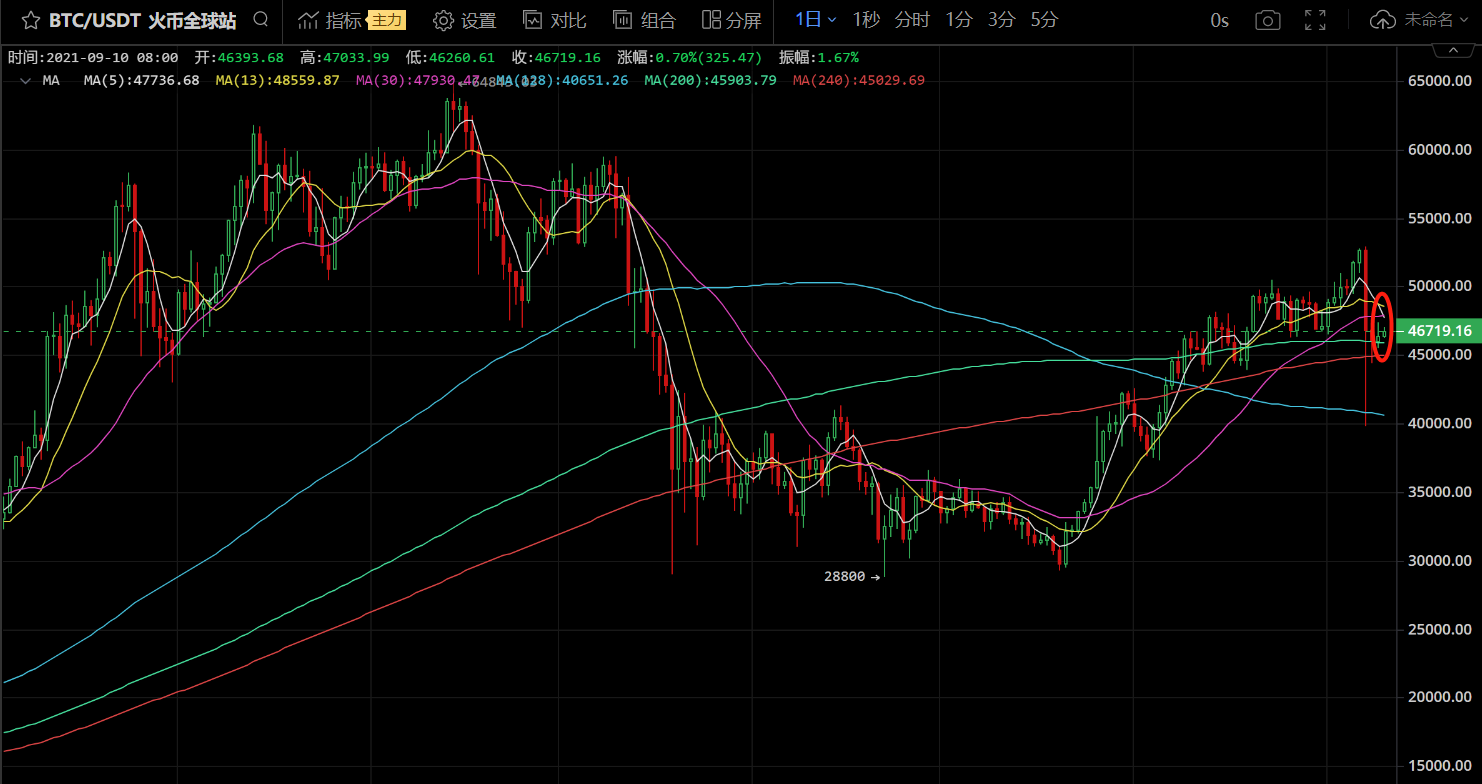
Task: Open symbol search via the magnifier icon
Action: point(261,19)
